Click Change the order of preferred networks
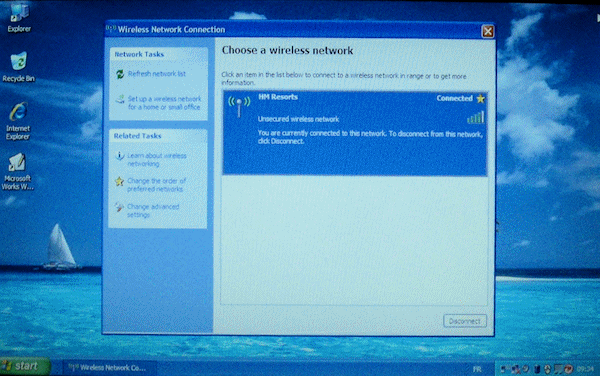The width and height of the screenshot is (600, 376). (x=157, y=185)
